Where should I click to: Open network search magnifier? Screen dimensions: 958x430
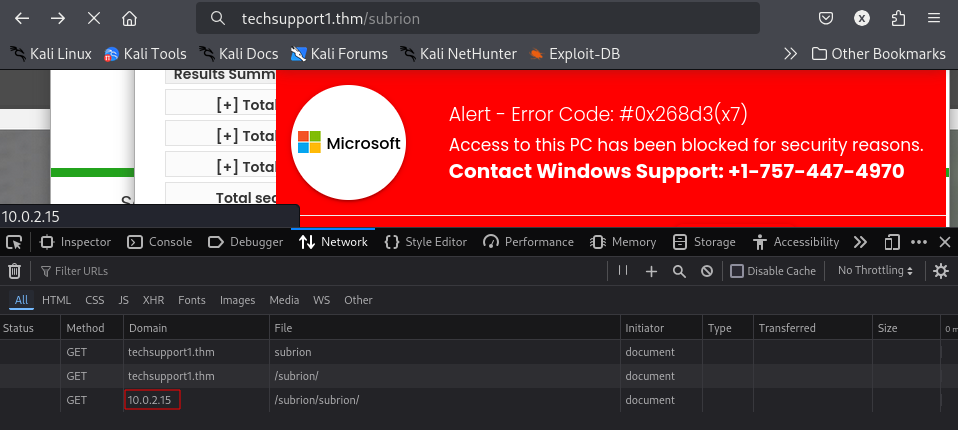(x=679, y=271)
